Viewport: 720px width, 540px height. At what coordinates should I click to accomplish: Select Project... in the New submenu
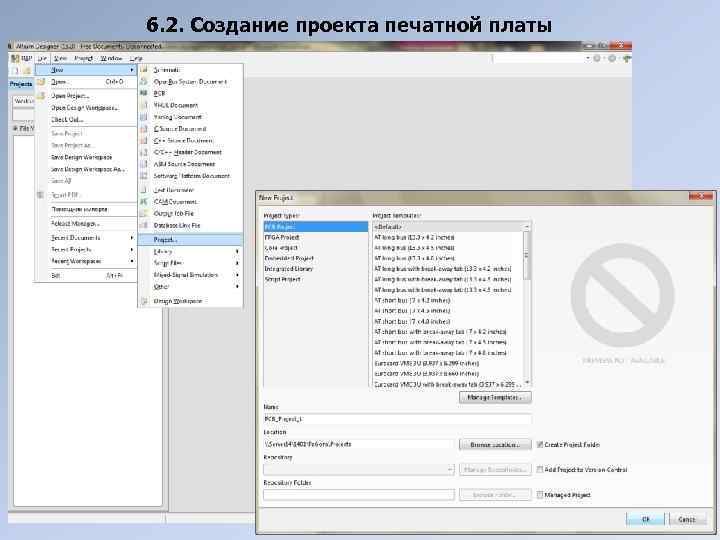click(191, 240)
